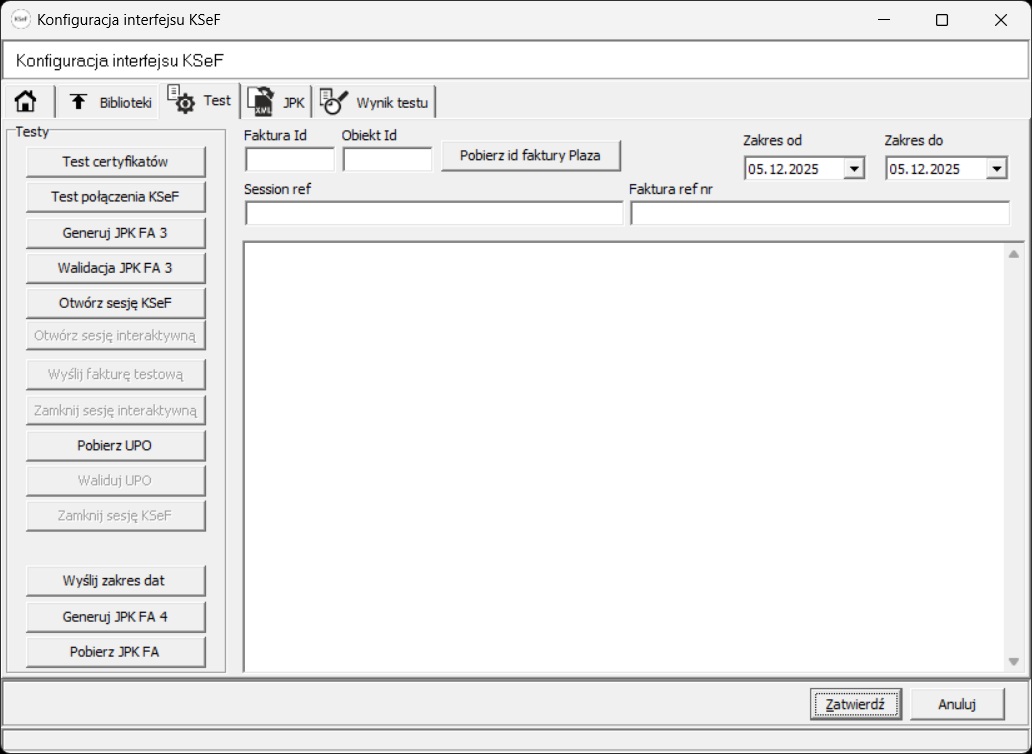Click the output area scrollbar down arrow
Image resolution: width=1032 pixels, height=754 pixels.
[1014, 661]
